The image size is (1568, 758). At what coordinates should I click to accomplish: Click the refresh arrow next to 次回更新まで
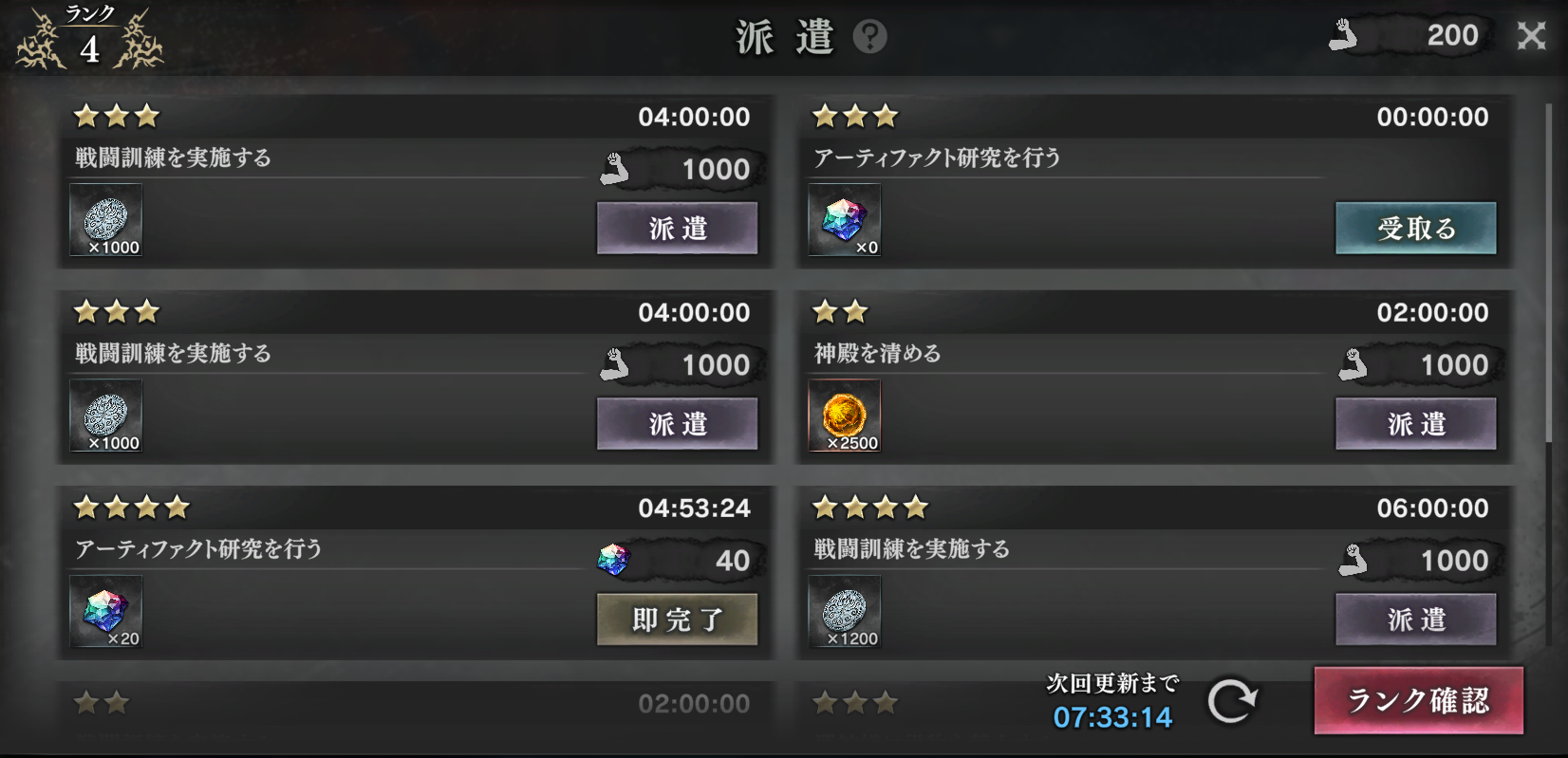coord(1232,701)
